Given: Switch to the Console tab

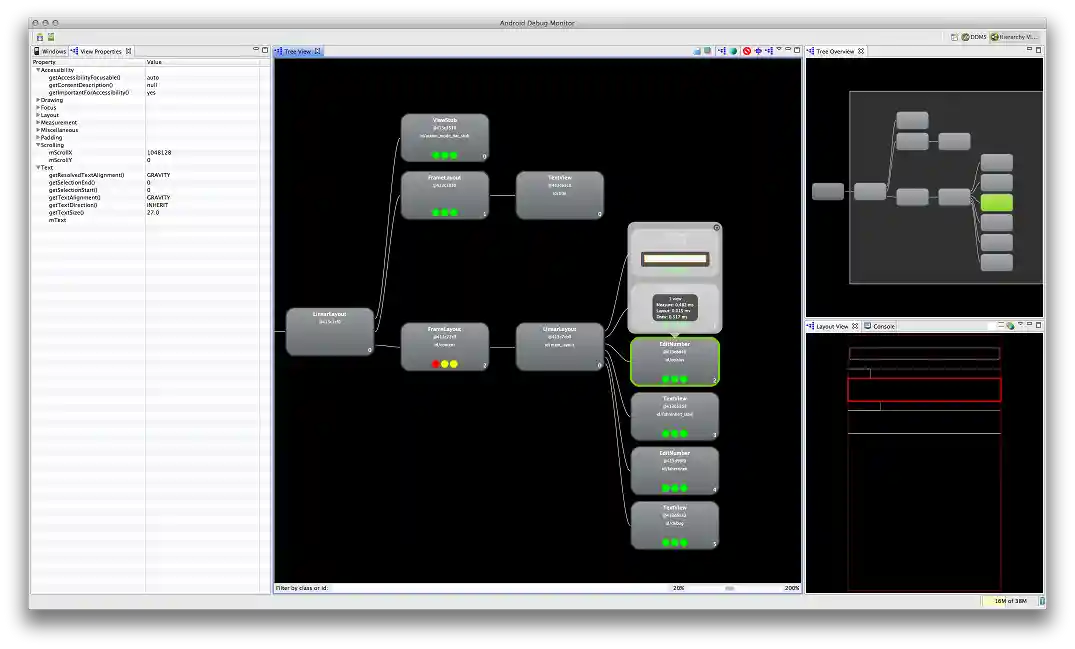Looking at the screenshot, I should click(x=883, y=326).
